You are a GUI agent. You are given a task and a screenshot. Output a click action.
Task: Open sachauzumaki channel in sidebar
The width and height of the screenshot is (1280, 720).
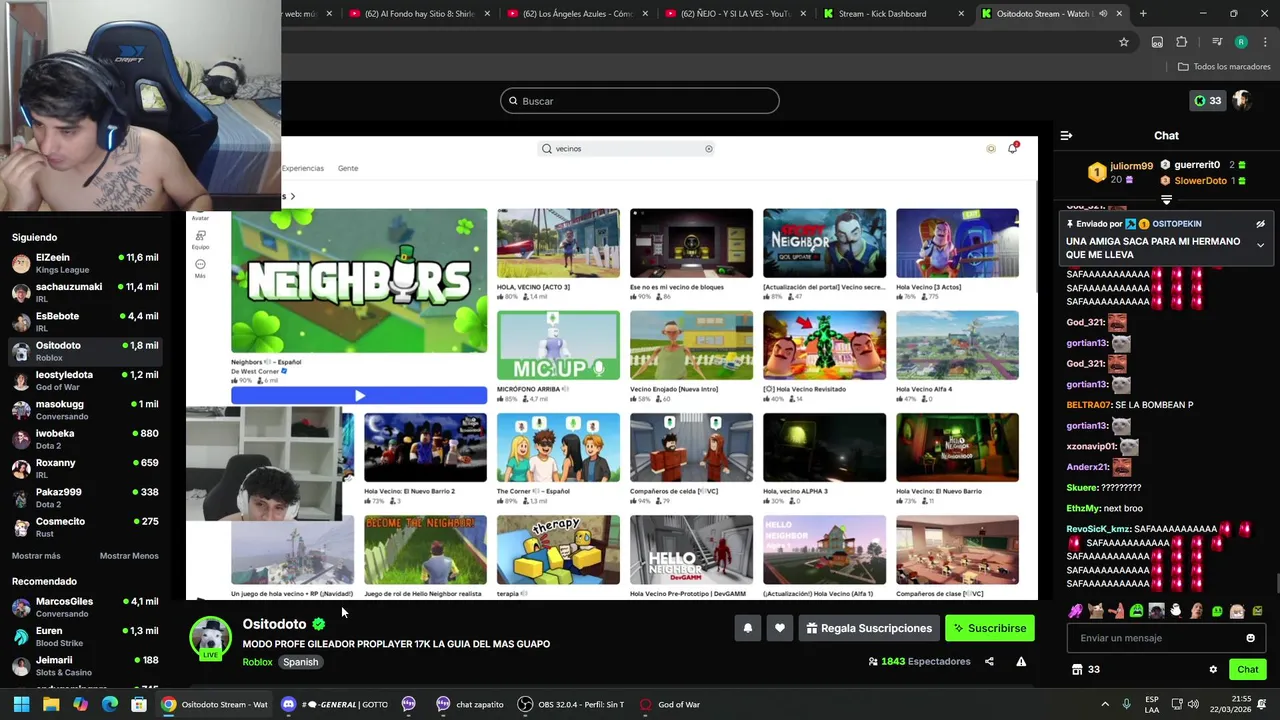coord(85,292)
